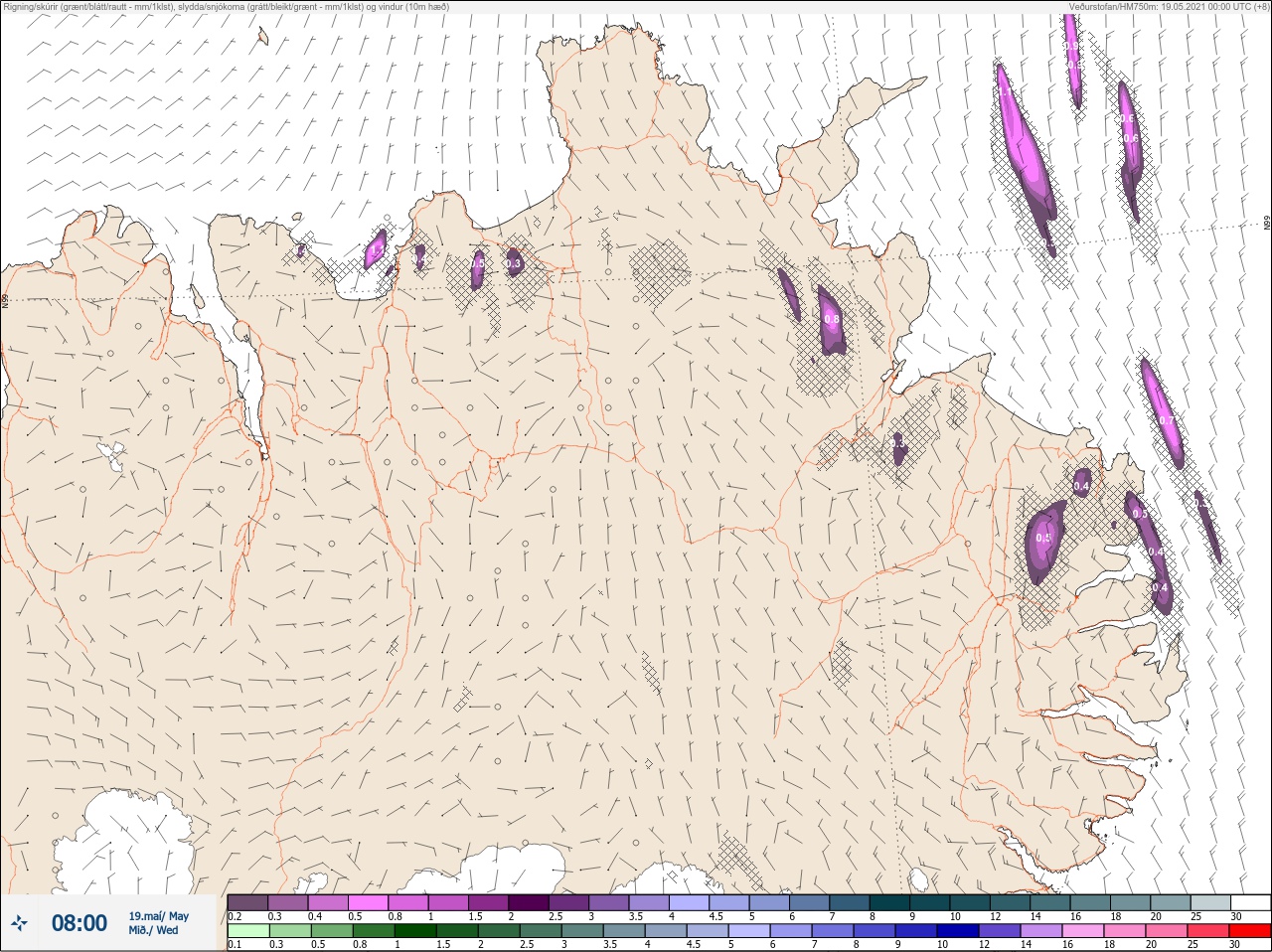The width and height of the screenshot is (1272, 952).
Task: Select the light pink 18 swatch in lower legend
Action: (1125, 931)
